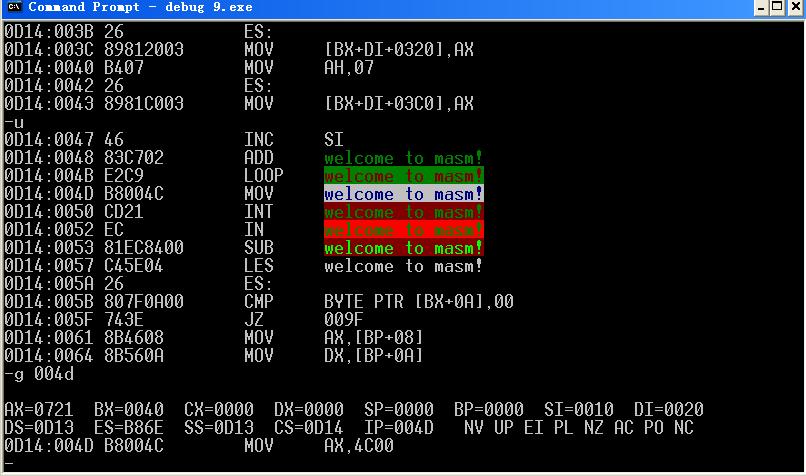Click the 'CX=0000' register value

(219, 410)
